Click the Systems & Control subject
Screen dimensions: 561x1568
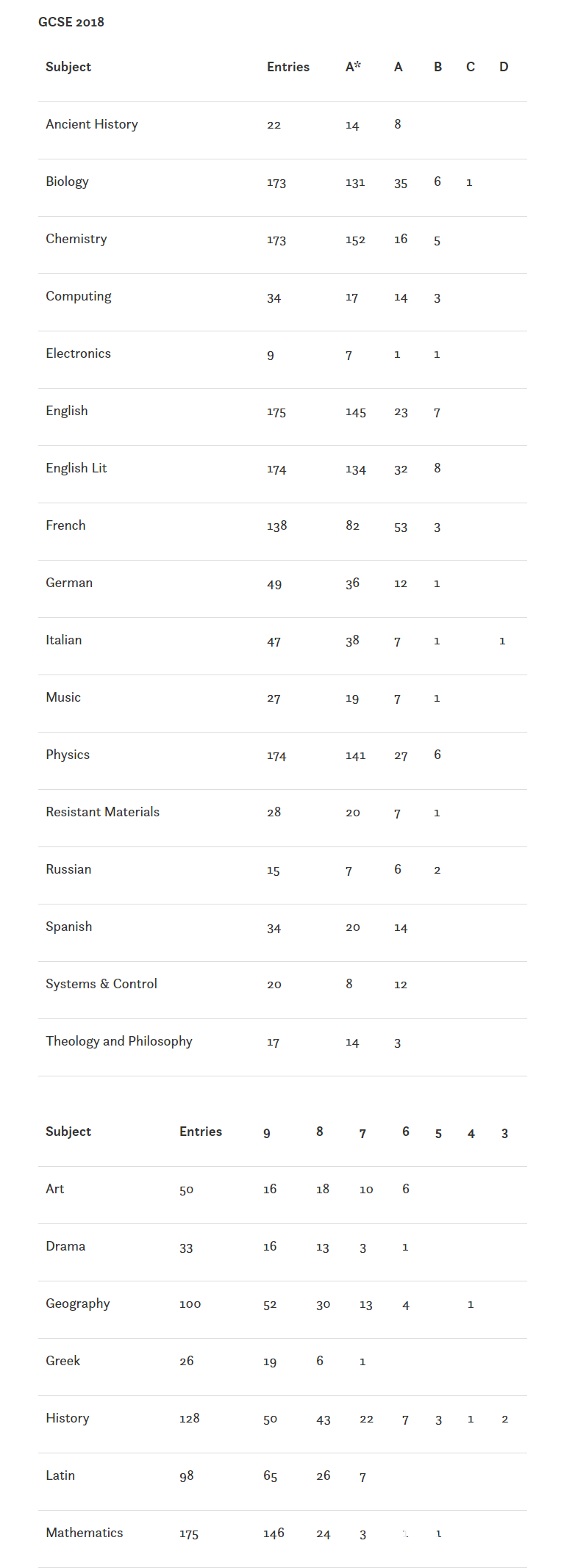click(x=101, y=984)
